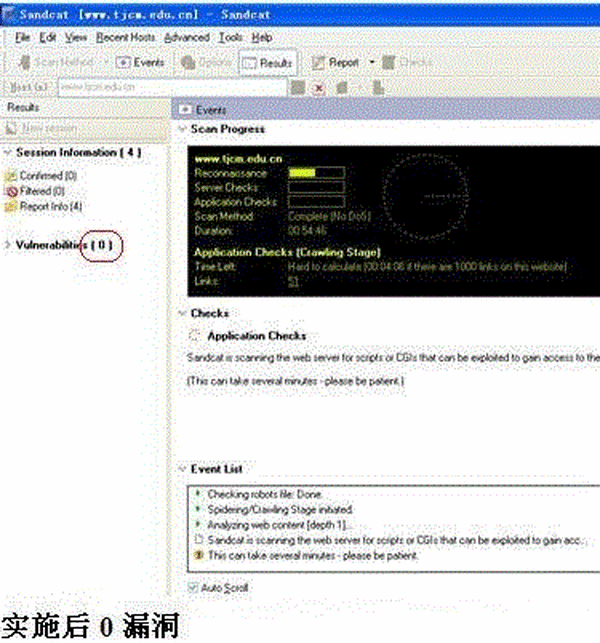The width and height of the screenshot is (600, 643).
Task: Open the Report dropdown arrow
Action: point(372,62)
